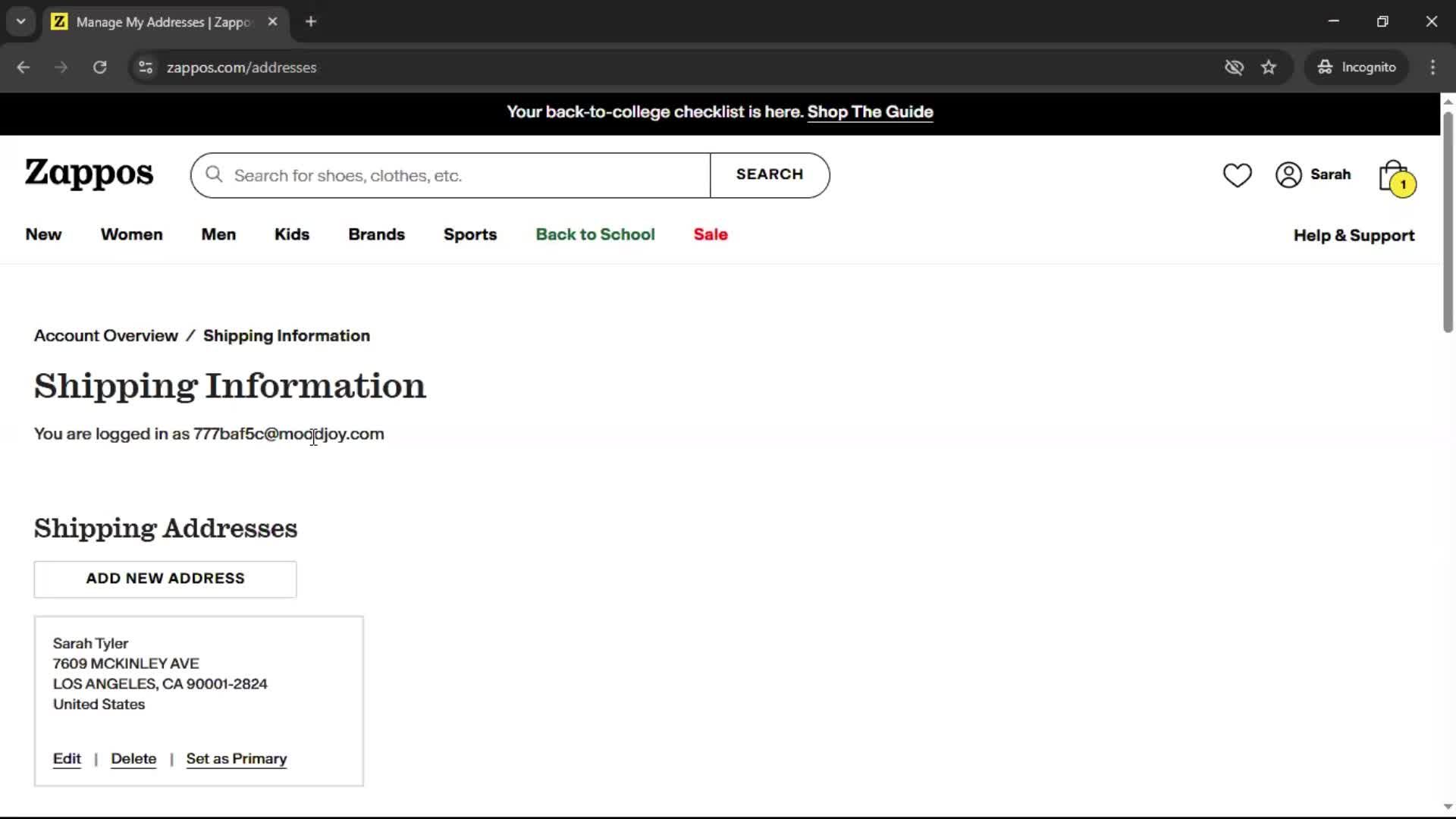Delete the Sarah Tyler address
The width and height of the screenshot is (1456, 819).
click(x=133, y=758)
